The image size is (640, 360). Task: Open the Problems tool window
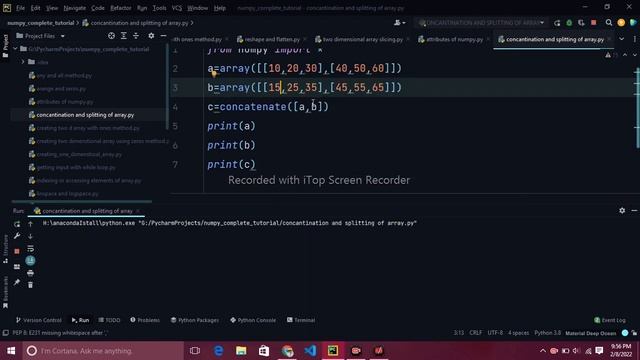(x=145, y=320)
